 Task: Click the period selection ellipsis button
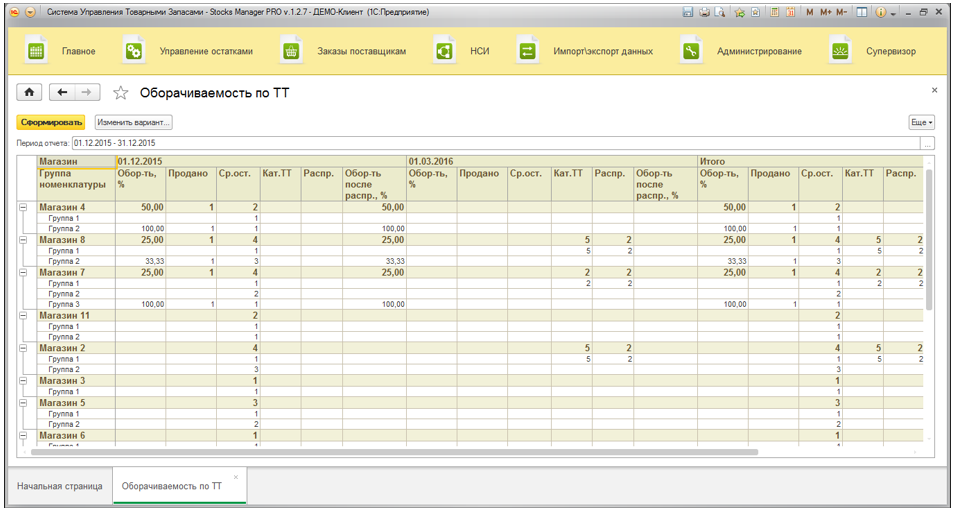pyautogui.click(x=927, y=144)
